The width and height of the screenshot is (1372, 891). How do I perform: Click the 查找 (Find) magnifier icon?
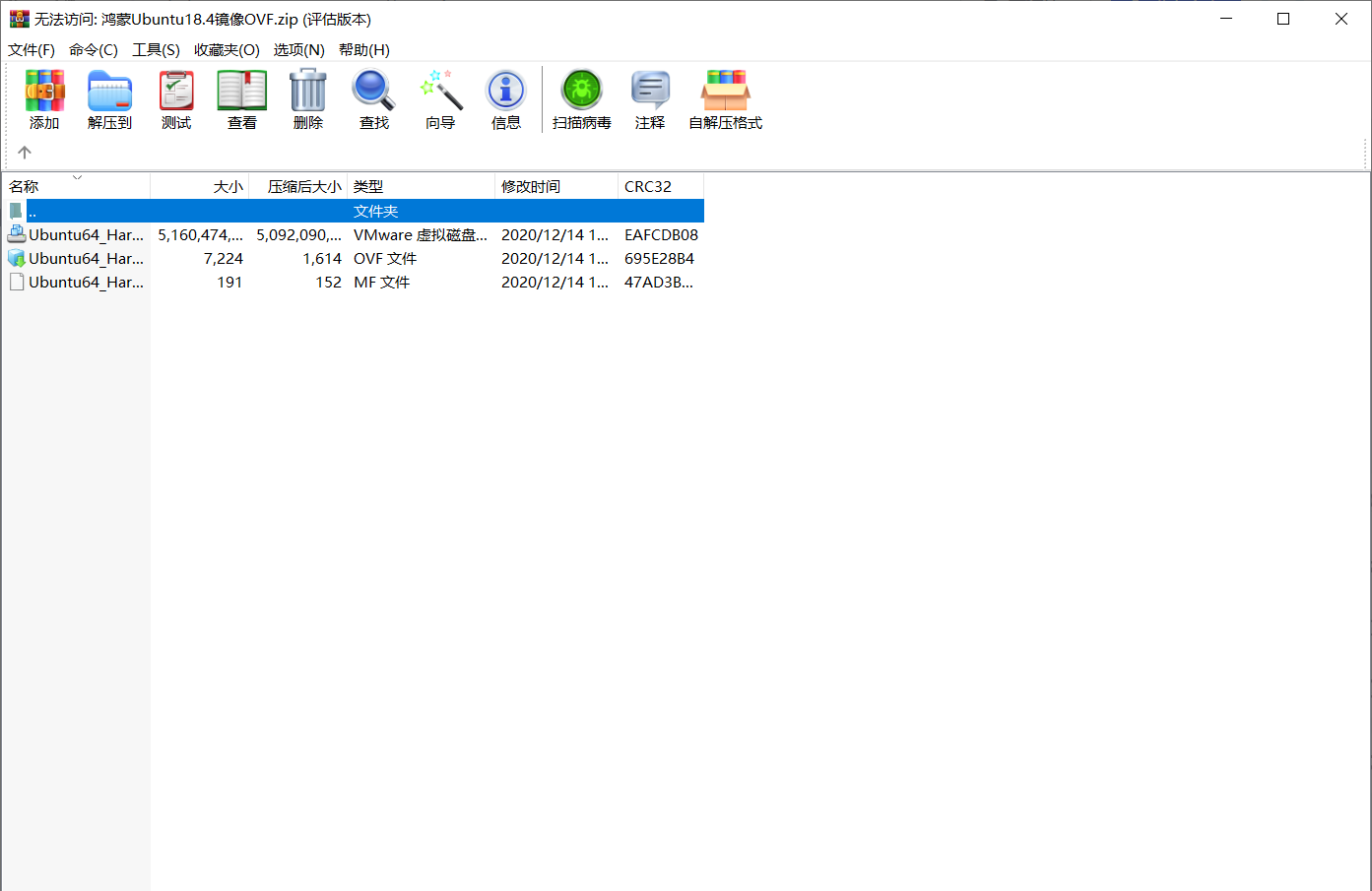tap(374, 91)
